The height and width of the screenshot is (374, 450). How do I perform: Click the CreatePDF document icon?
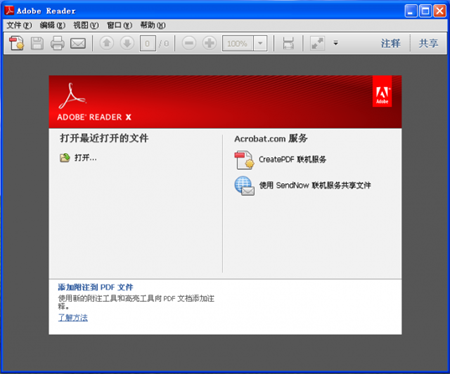point(244,160)
